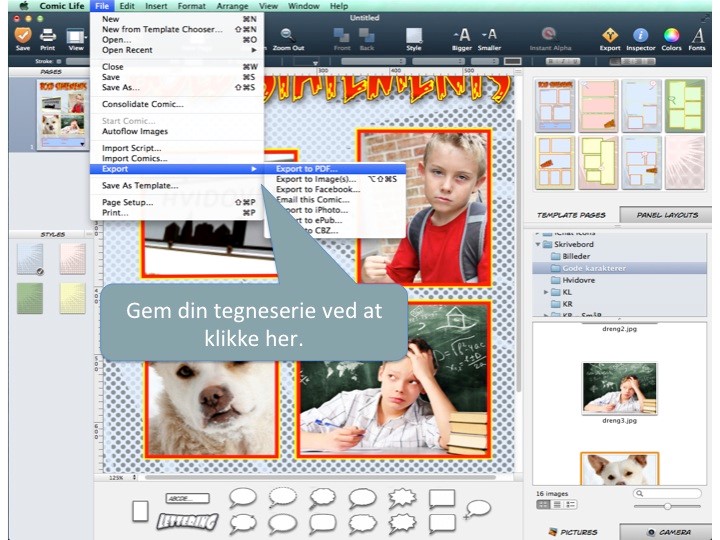Switch to Template Pages tab
Viewport: 720px width, 540px height.
tap(571, 215)
